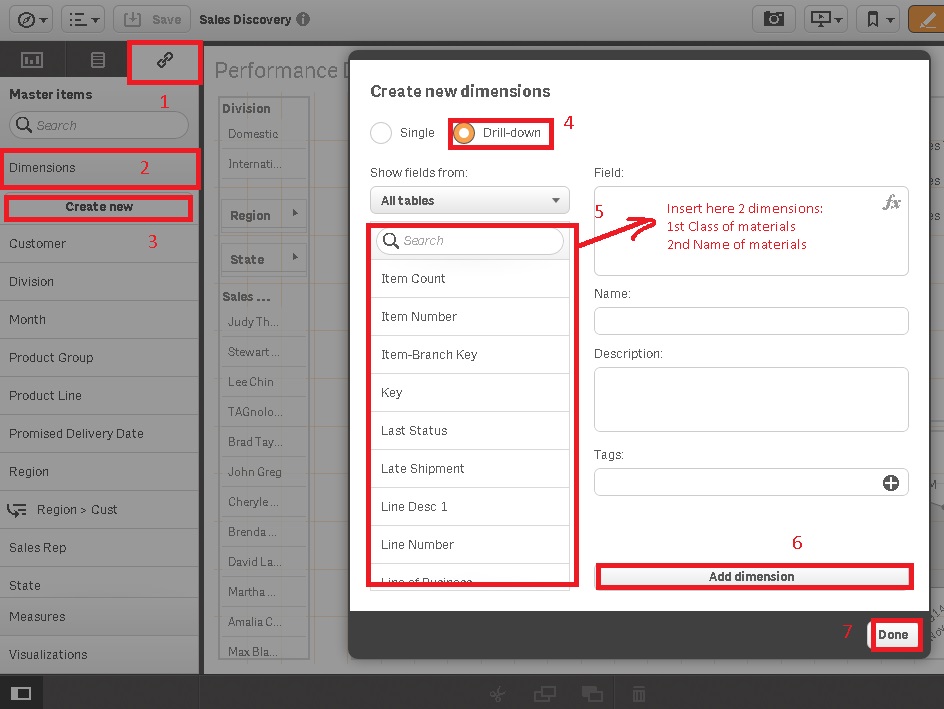Select Lee Chin in Sales Rep list
This screenshot has width=944, height=709.
(x=263, y=382)
